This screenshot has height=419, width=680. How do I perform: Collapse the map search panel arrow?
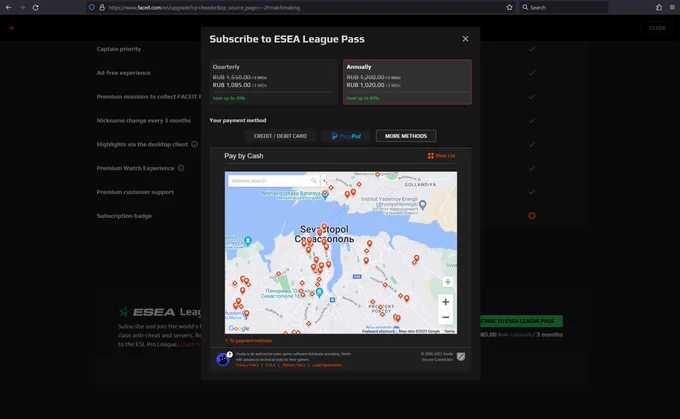point(324,180)
